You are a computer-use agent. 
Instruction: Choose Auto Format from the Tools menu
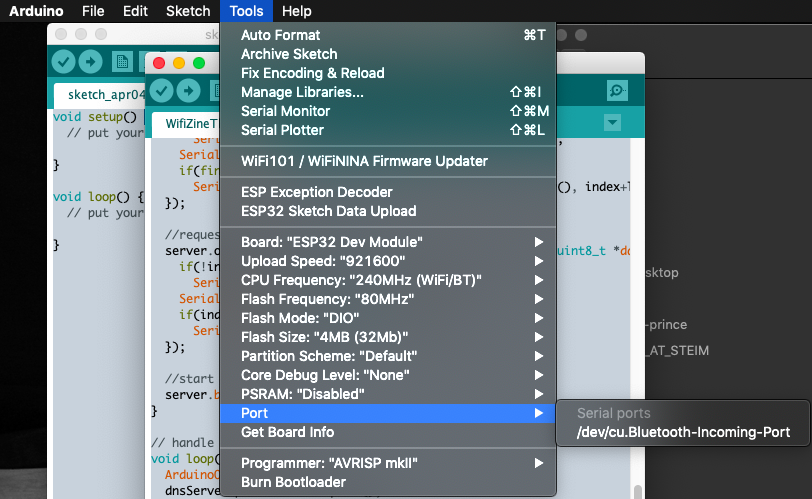coord(280,35)
